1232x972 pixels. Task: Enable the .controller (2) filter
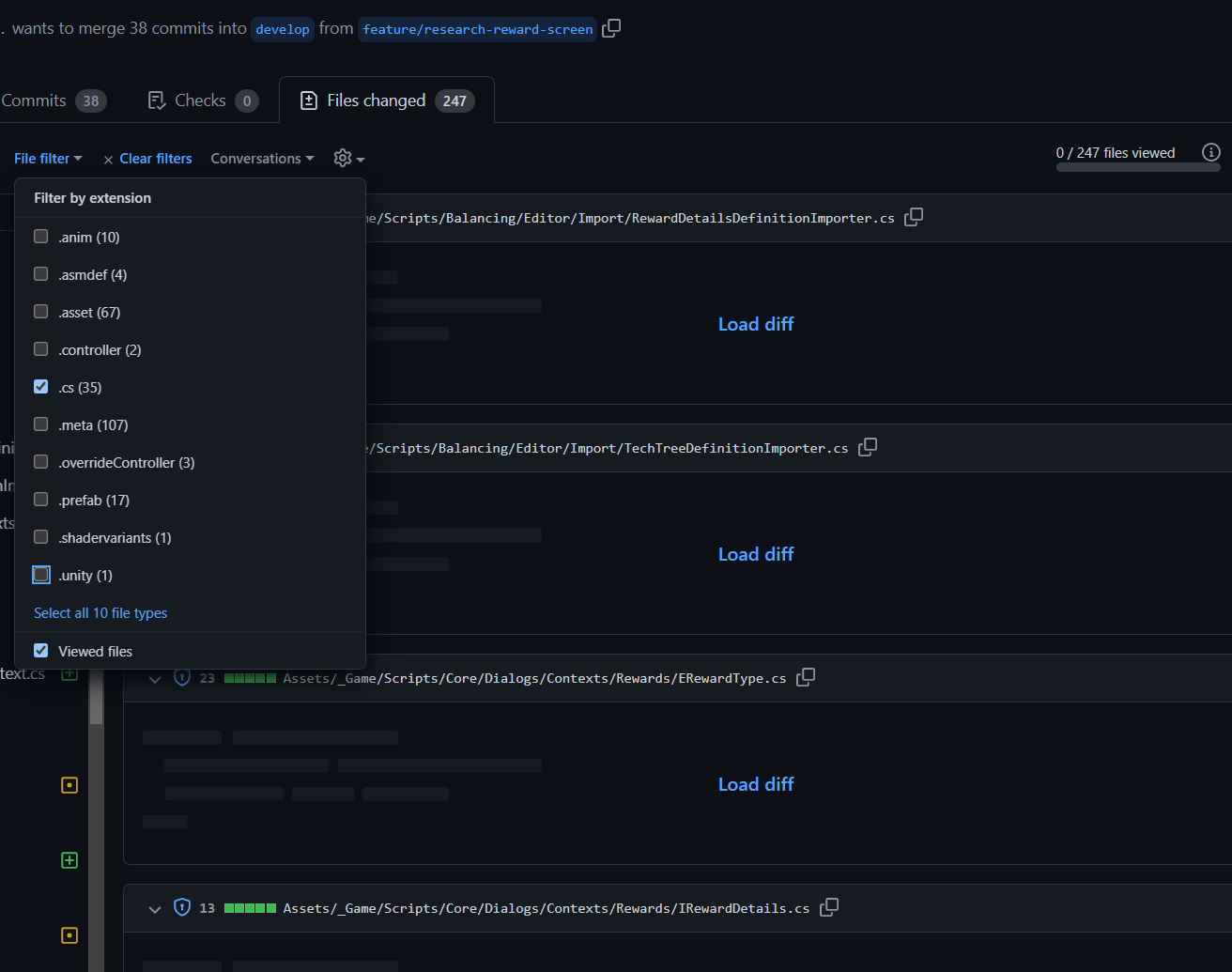pos(40,349)
